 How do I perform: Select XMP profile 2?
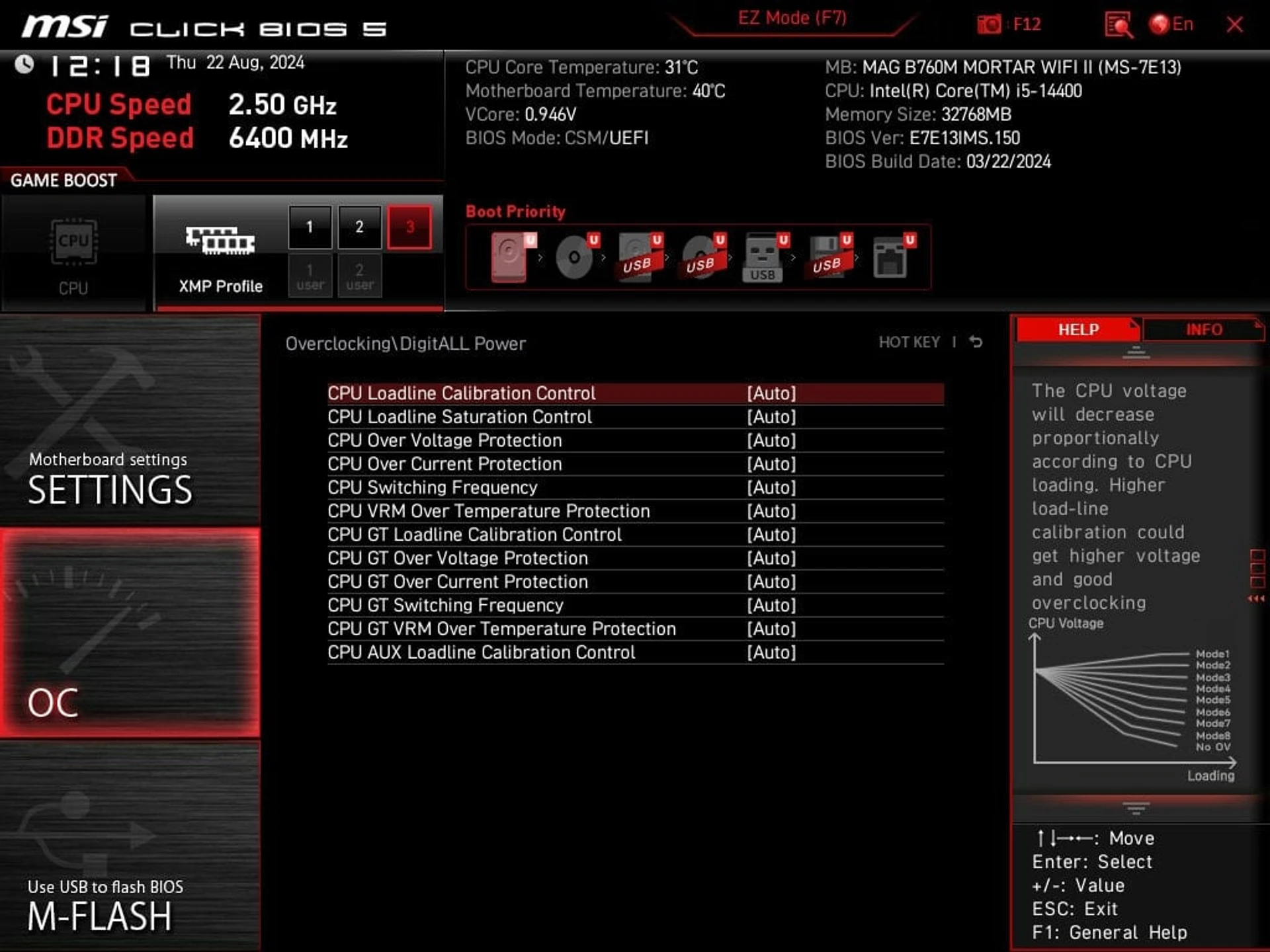click(360, 227)
